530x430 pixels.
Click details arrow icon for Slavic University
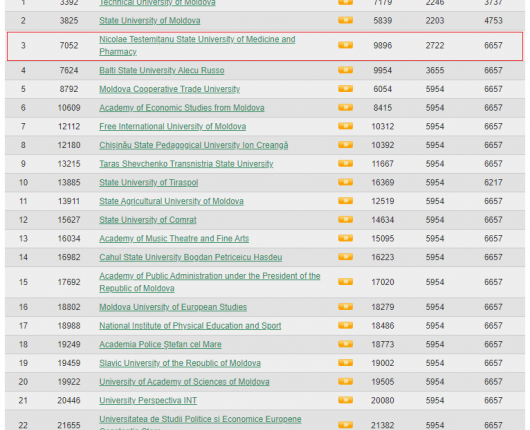tap(345, 363)
